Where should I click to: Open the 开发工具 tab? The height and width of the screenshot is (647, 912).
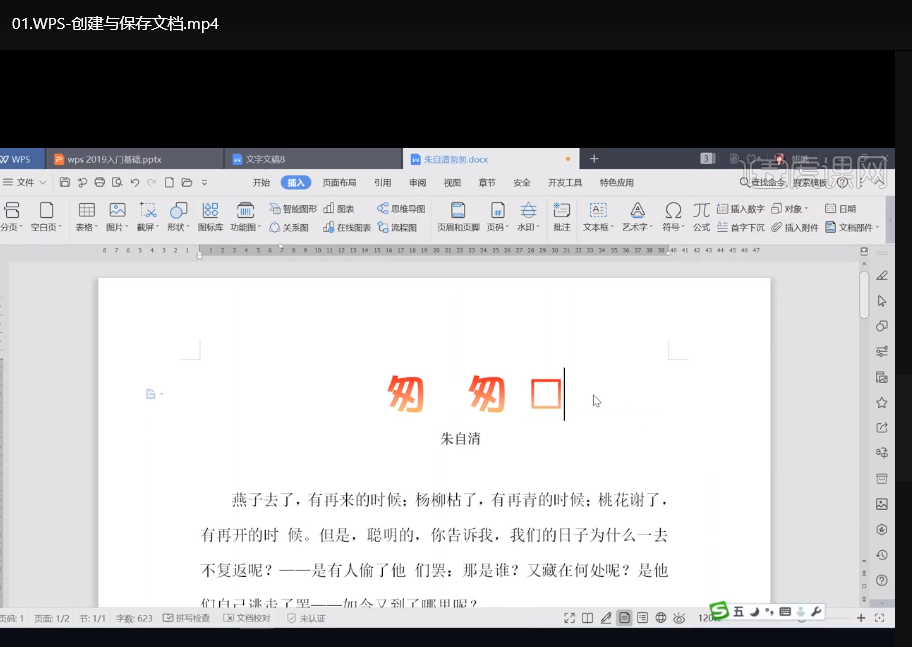click(565, 182)
